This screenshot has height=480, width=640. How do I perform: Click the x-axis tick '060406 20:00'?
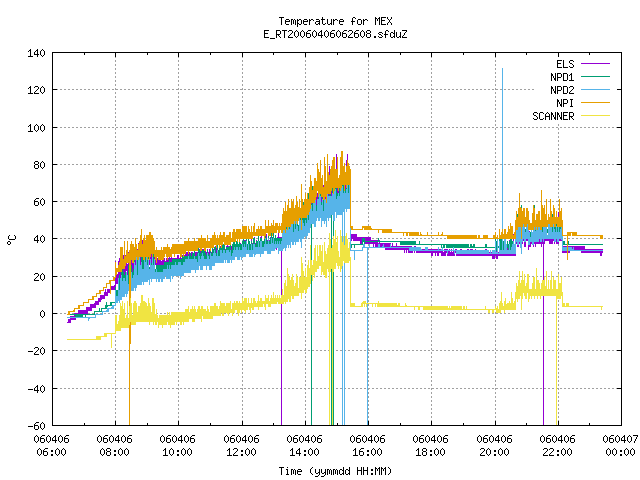(495, 446)
